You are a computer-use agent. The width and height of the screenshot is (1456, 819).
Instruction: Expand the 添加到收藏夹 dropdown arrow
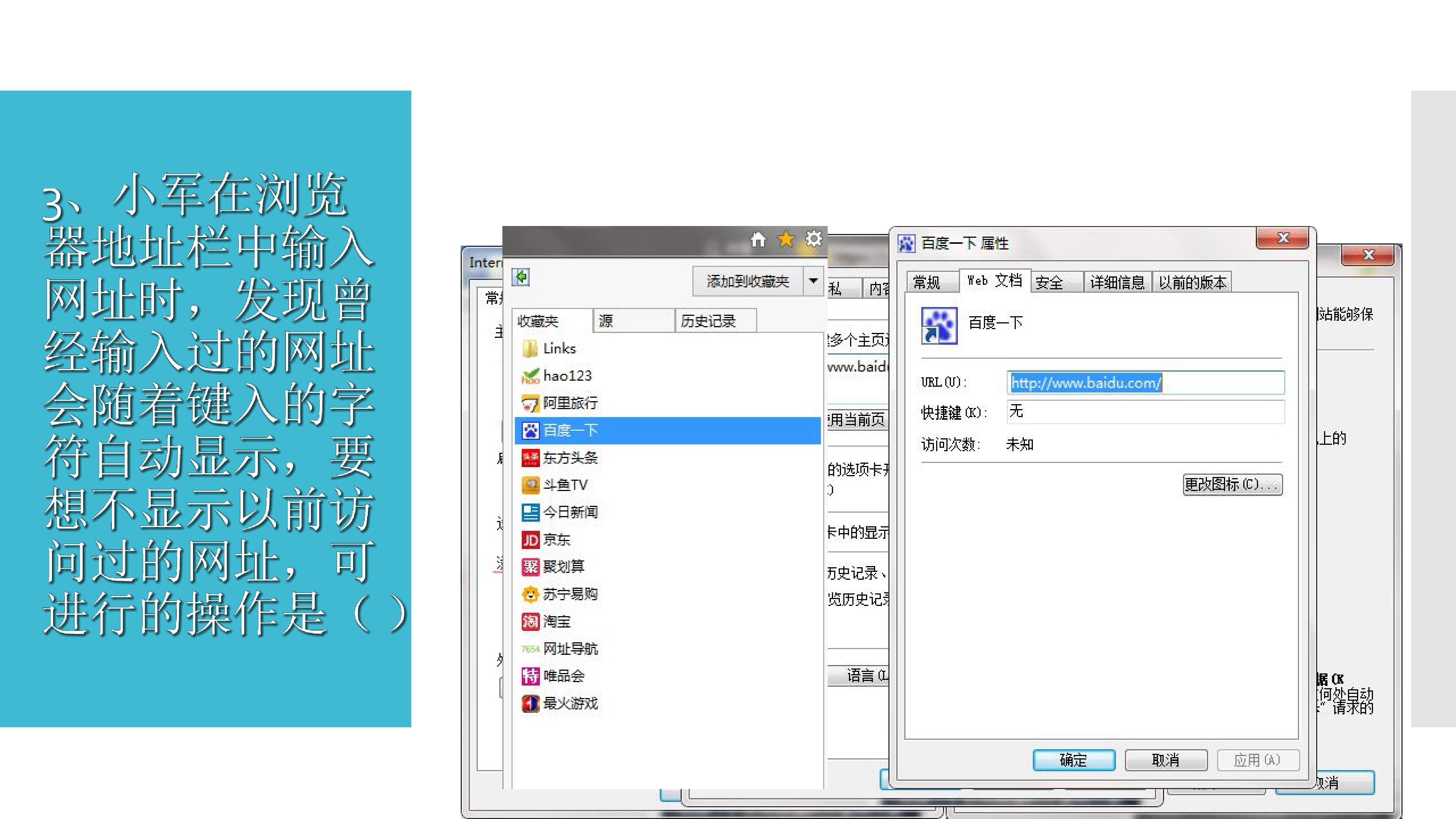point(813,281)
